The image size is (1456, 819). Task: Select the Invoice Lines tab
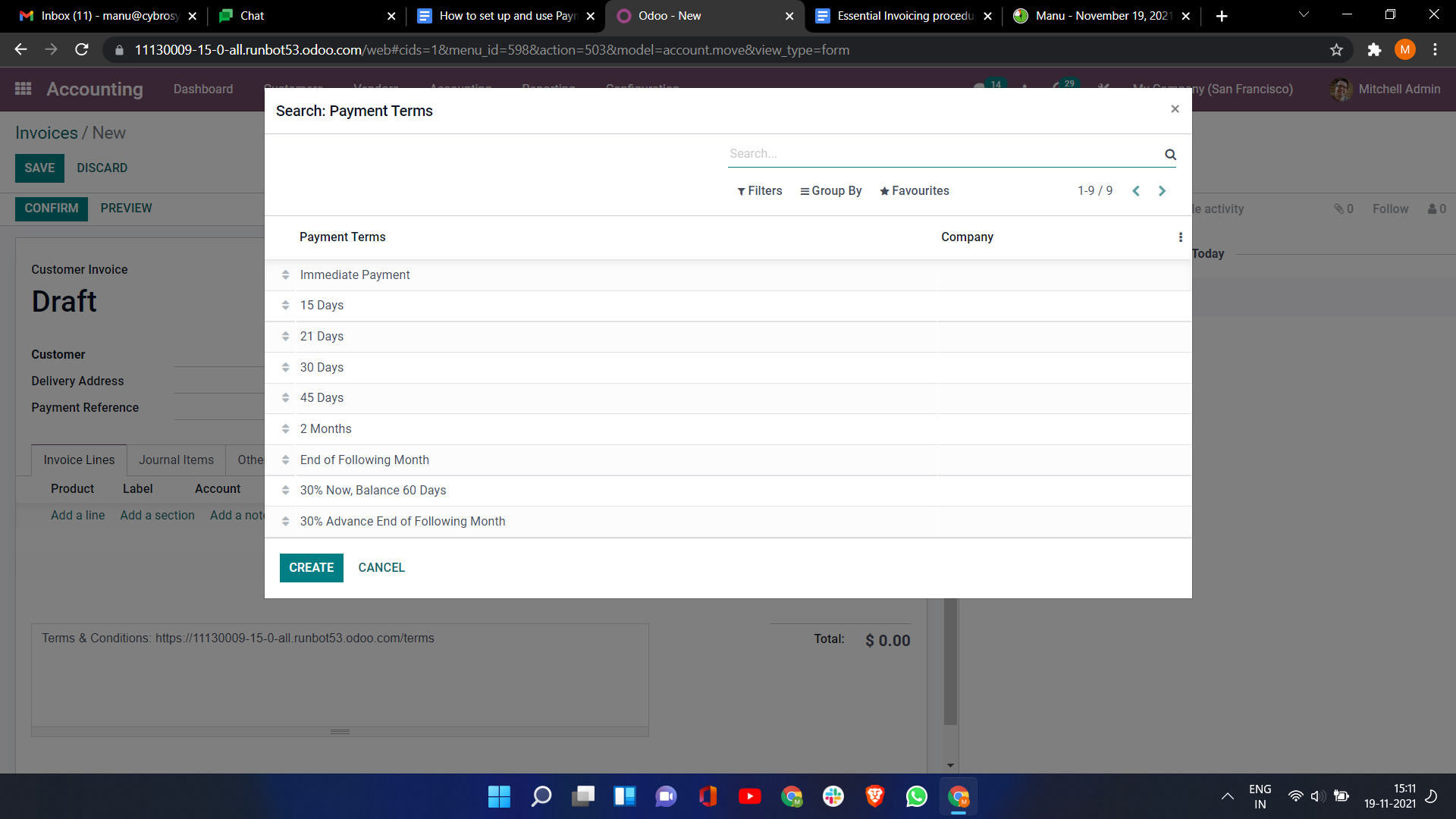click(x=79, y=460)
